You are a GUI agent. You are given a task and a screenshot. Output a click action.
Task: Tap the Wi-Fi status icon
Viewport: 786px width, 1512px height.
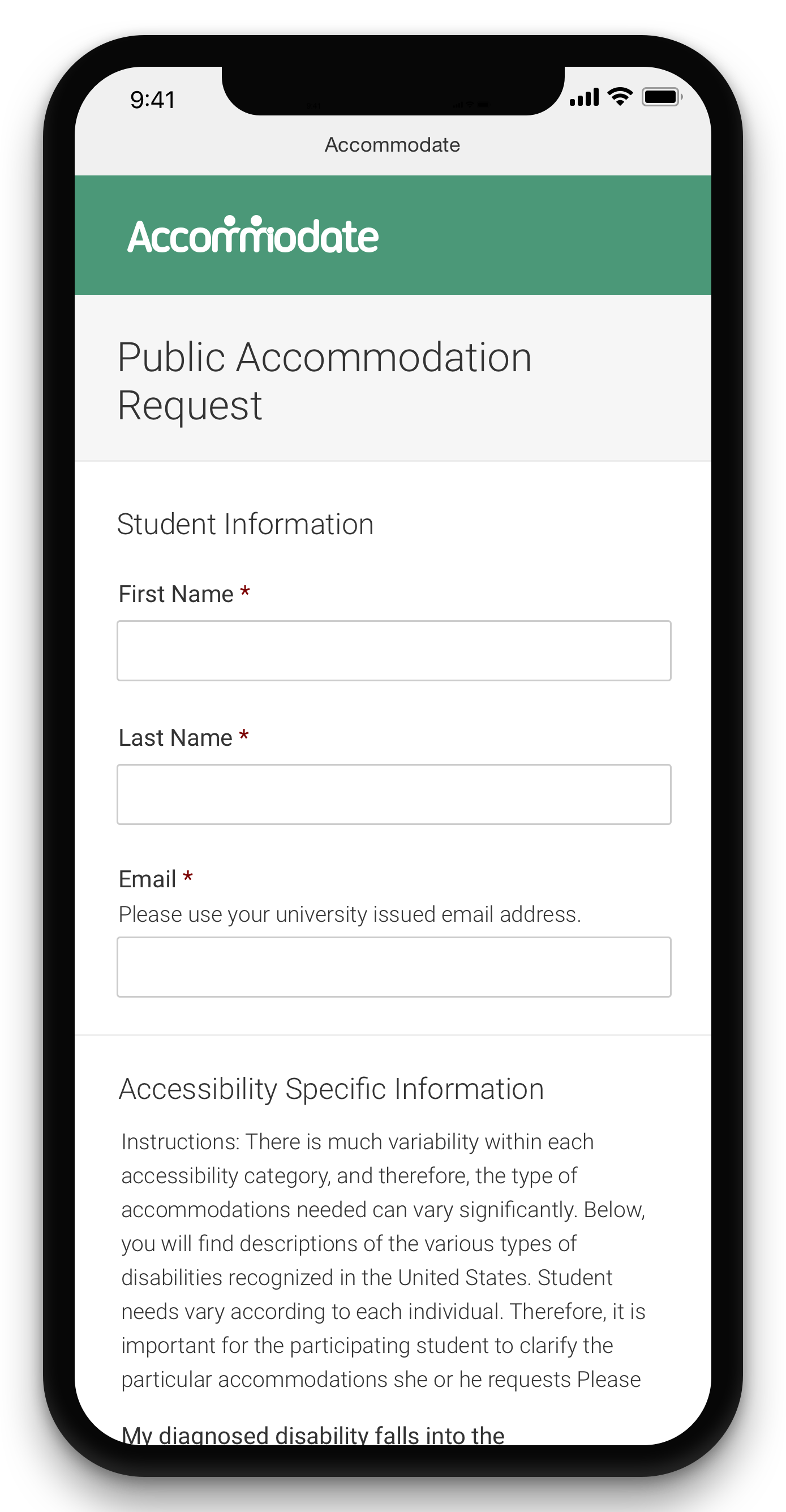pos(620,97)
